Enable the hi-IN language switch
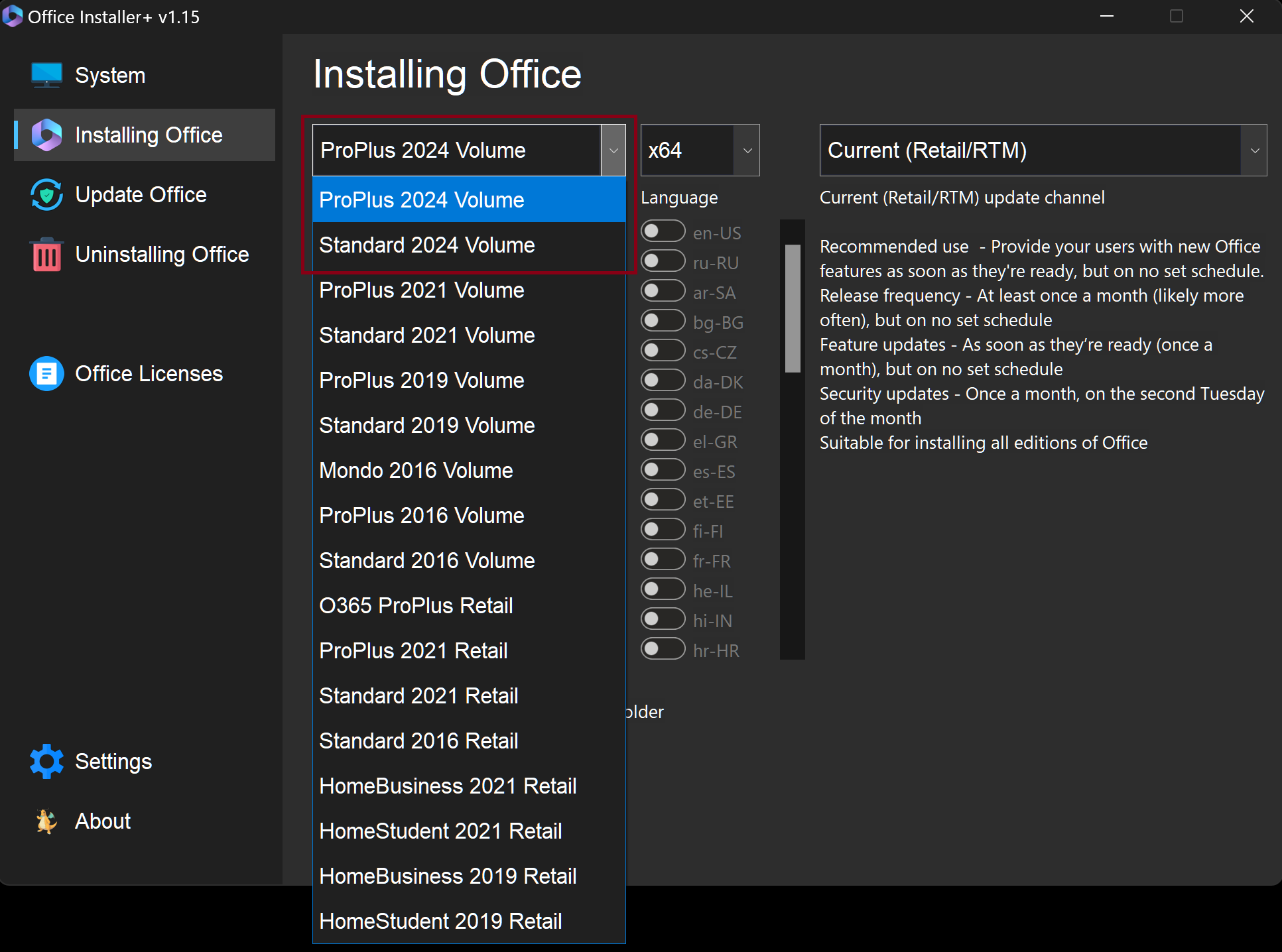The image size is (1282, 952). 663,619
